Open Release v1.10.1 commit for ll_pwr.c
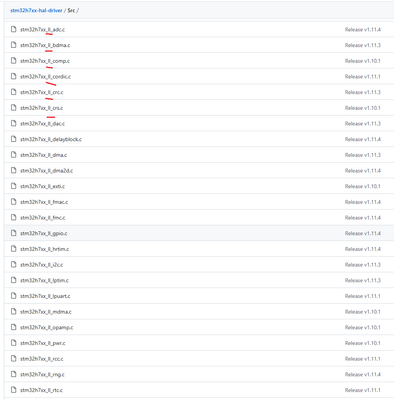The width and height of the screenshot is (394, 400). coord(363,343)
